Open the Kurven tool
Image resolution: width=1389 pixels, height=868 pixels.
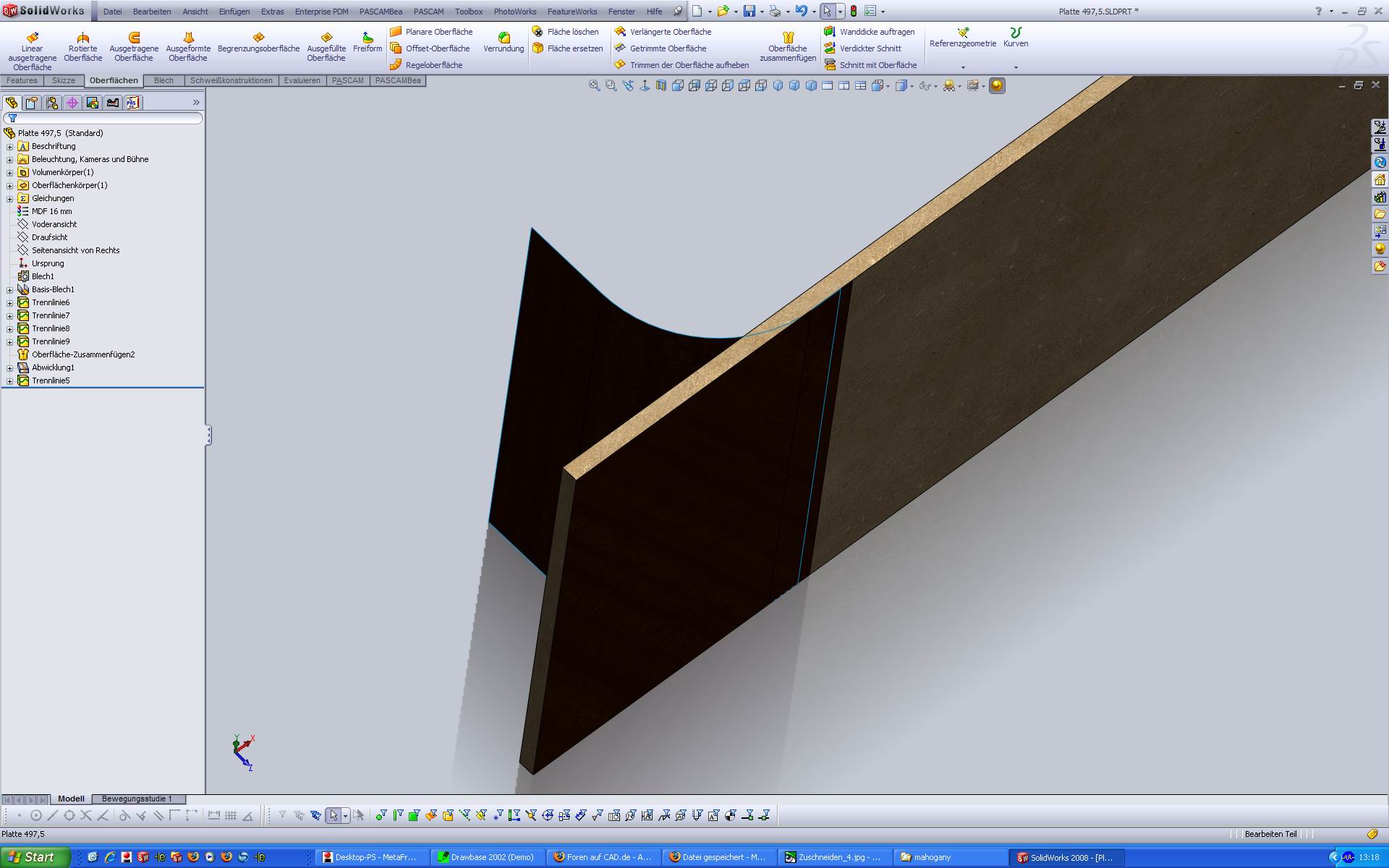pos(1016,38)
